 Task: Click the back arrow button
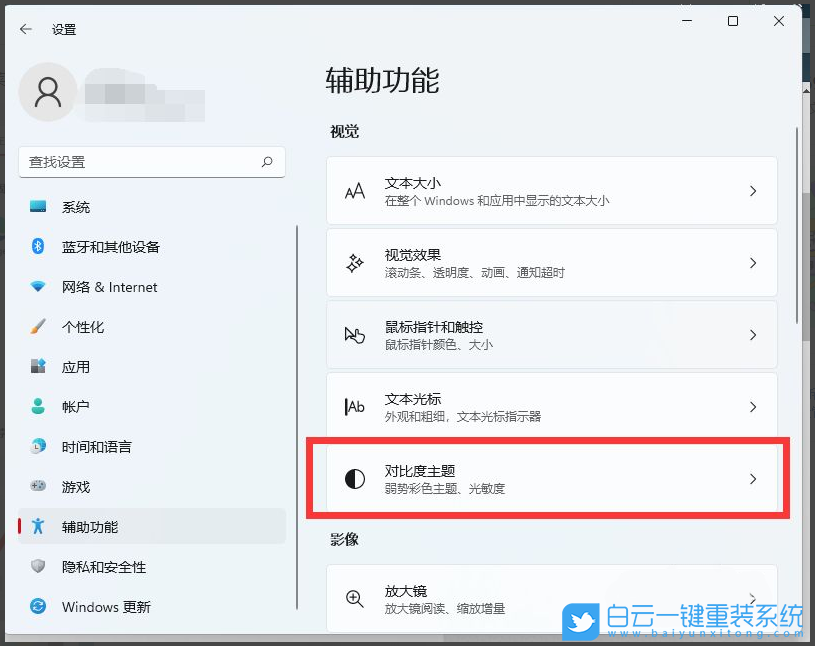(x=24, y=29)
